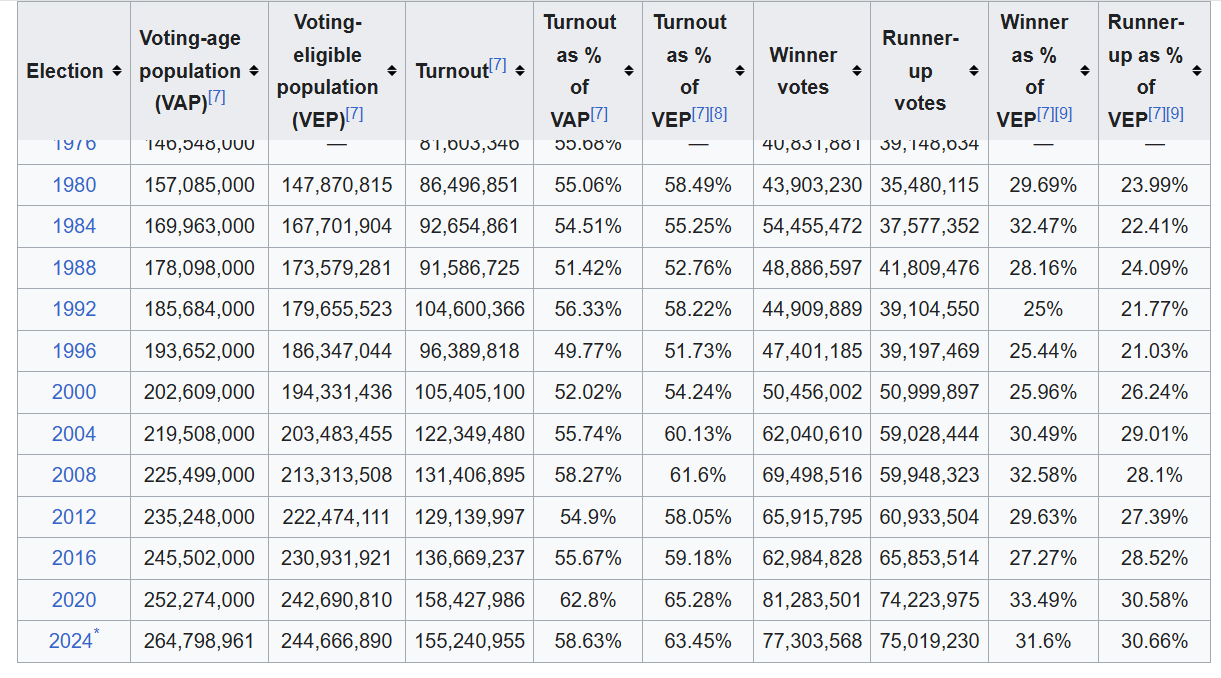Screen dimensions: 1221x678
Task: Open the 2000 election link
Action: click(x=74, y=392)
